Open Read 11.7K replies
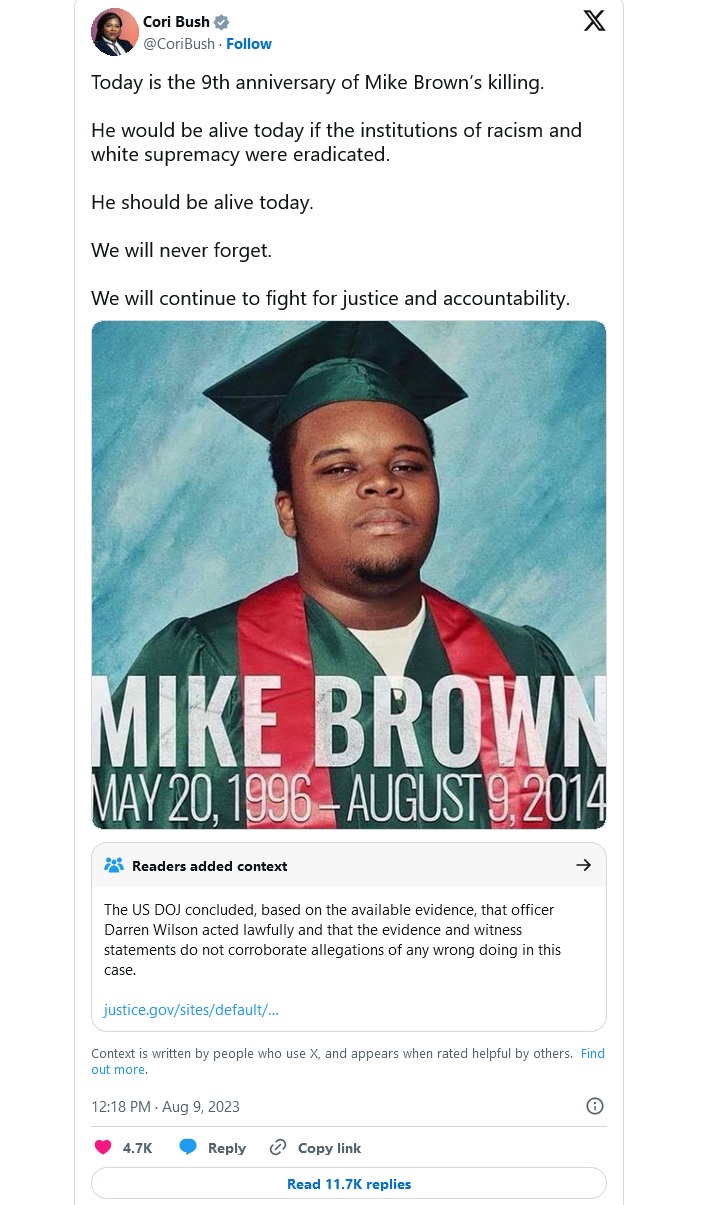The height and width of the screenshot is (1205, 717). point(348,1183)
